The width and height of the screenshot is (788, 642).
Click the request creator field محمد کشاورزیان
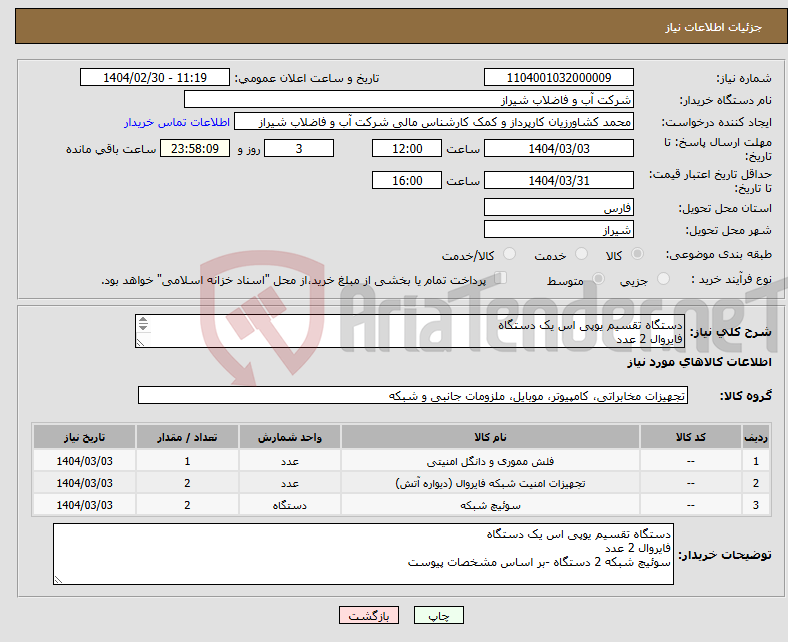click(434, 122)
